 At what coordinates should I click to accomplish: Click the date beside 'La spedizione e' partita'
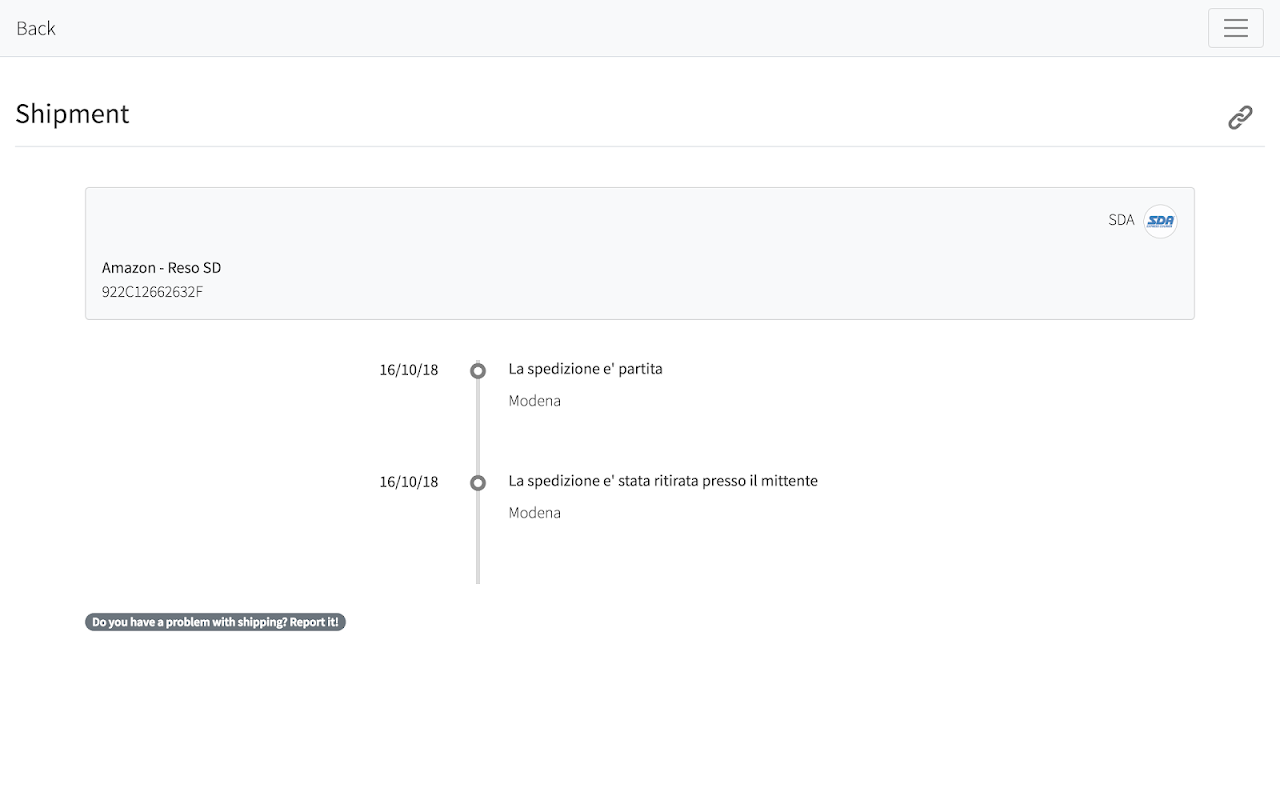click(408, 370)
